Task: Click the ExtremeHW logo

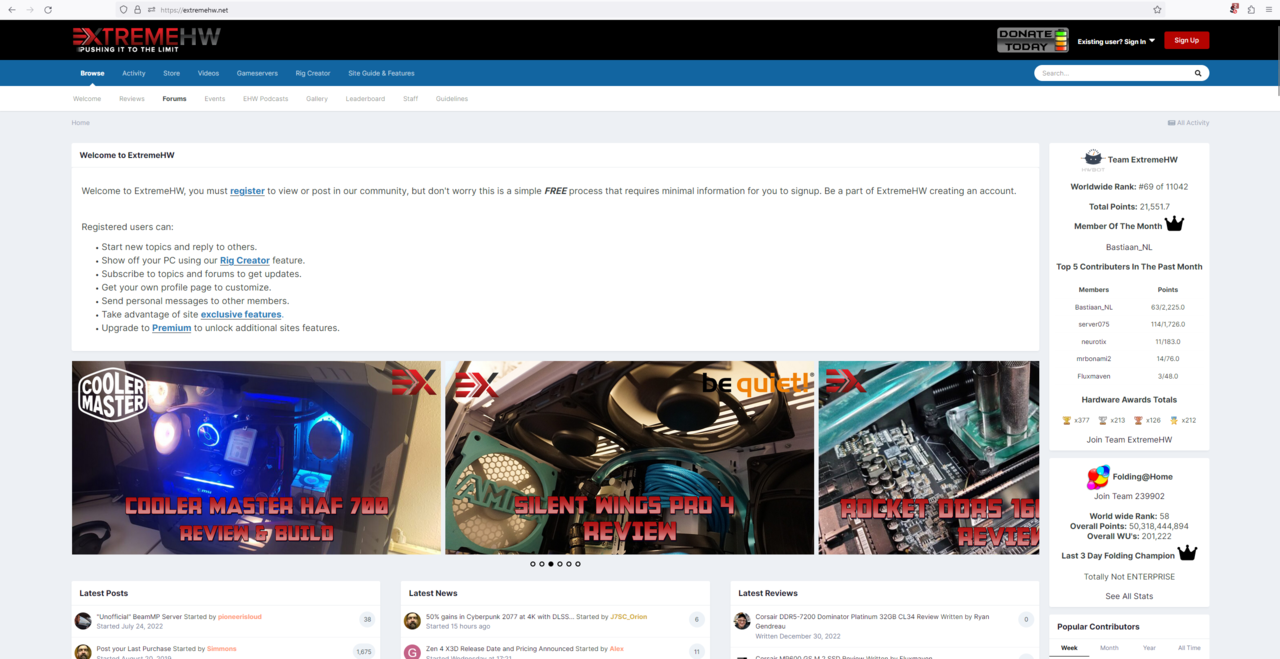Action: point(146,40)
